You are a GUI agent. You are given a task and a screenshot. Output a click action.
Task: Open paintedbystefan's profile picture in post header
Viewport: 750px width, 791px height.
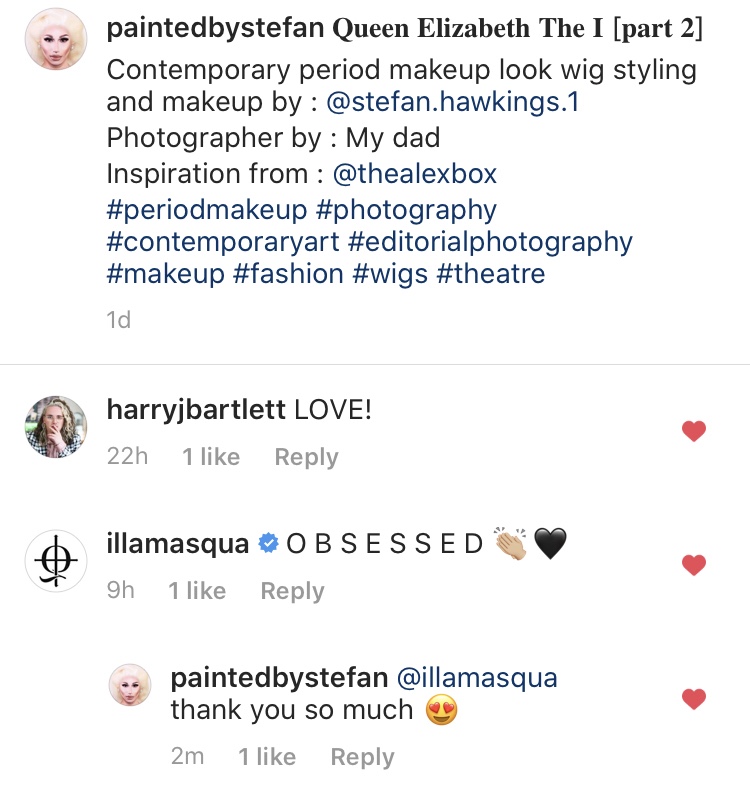click(x=56, y=38)
